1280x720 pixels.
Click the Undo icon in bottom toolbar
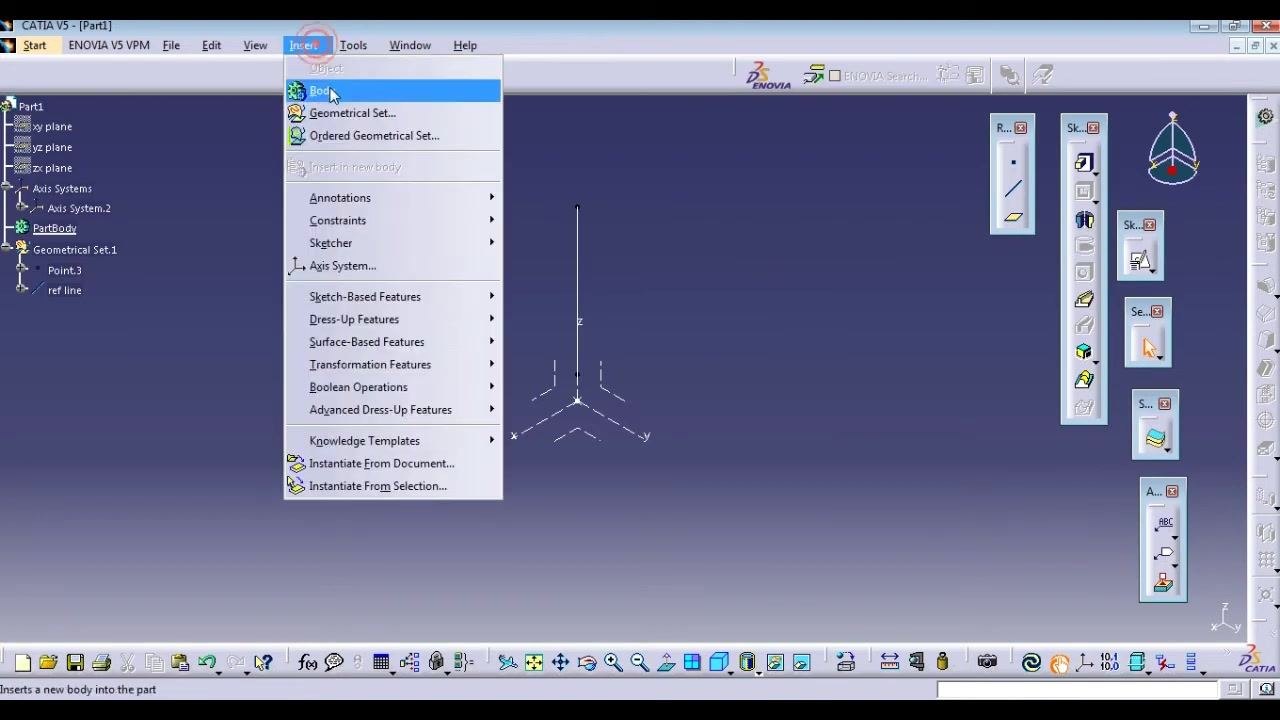click(207, 662)
